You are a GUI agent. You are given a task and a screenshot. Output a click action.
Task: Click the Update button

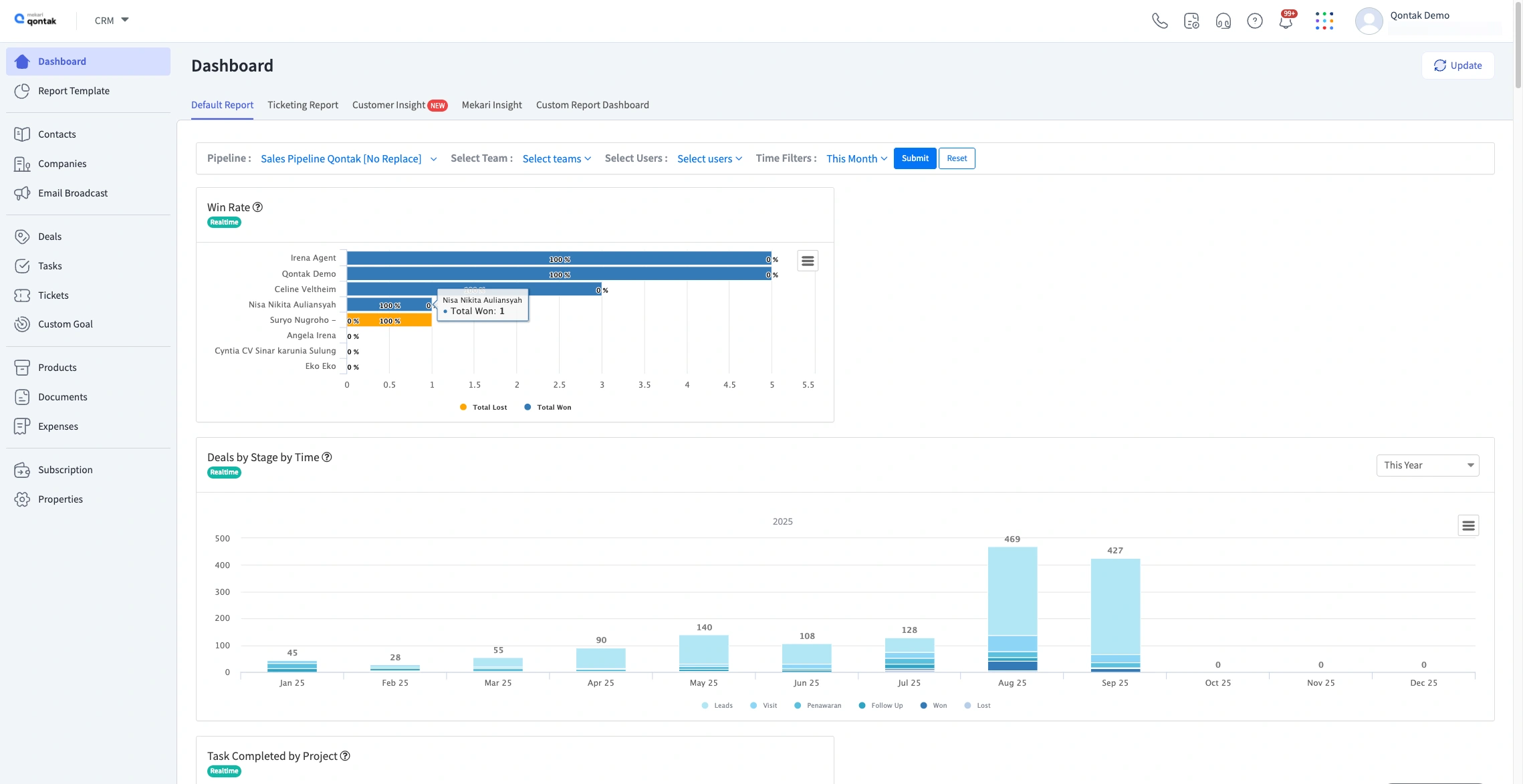1457,65
